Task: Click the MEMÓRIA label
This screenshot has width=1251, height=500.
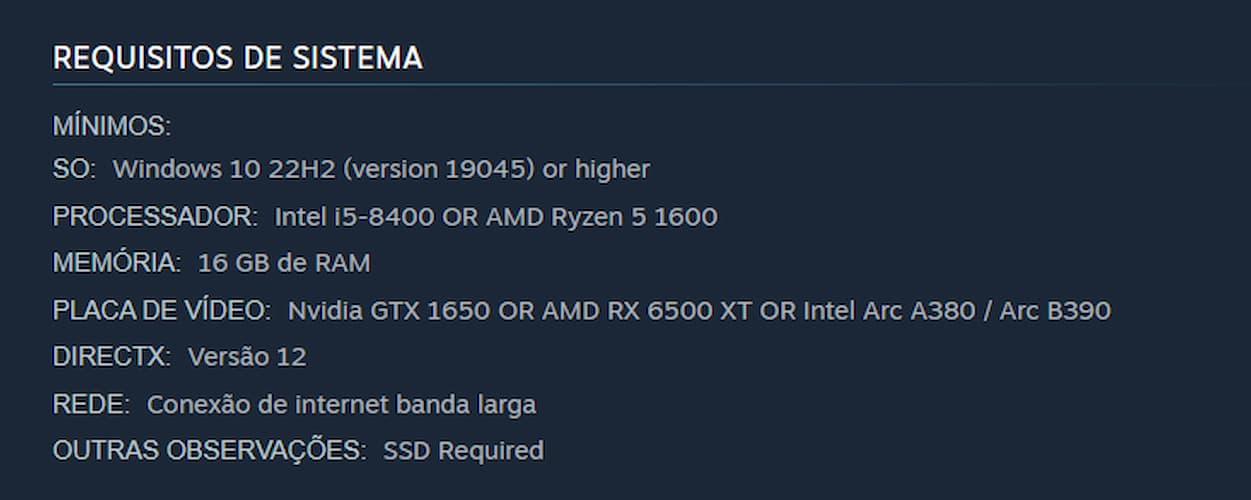Action: pos(116,264)
